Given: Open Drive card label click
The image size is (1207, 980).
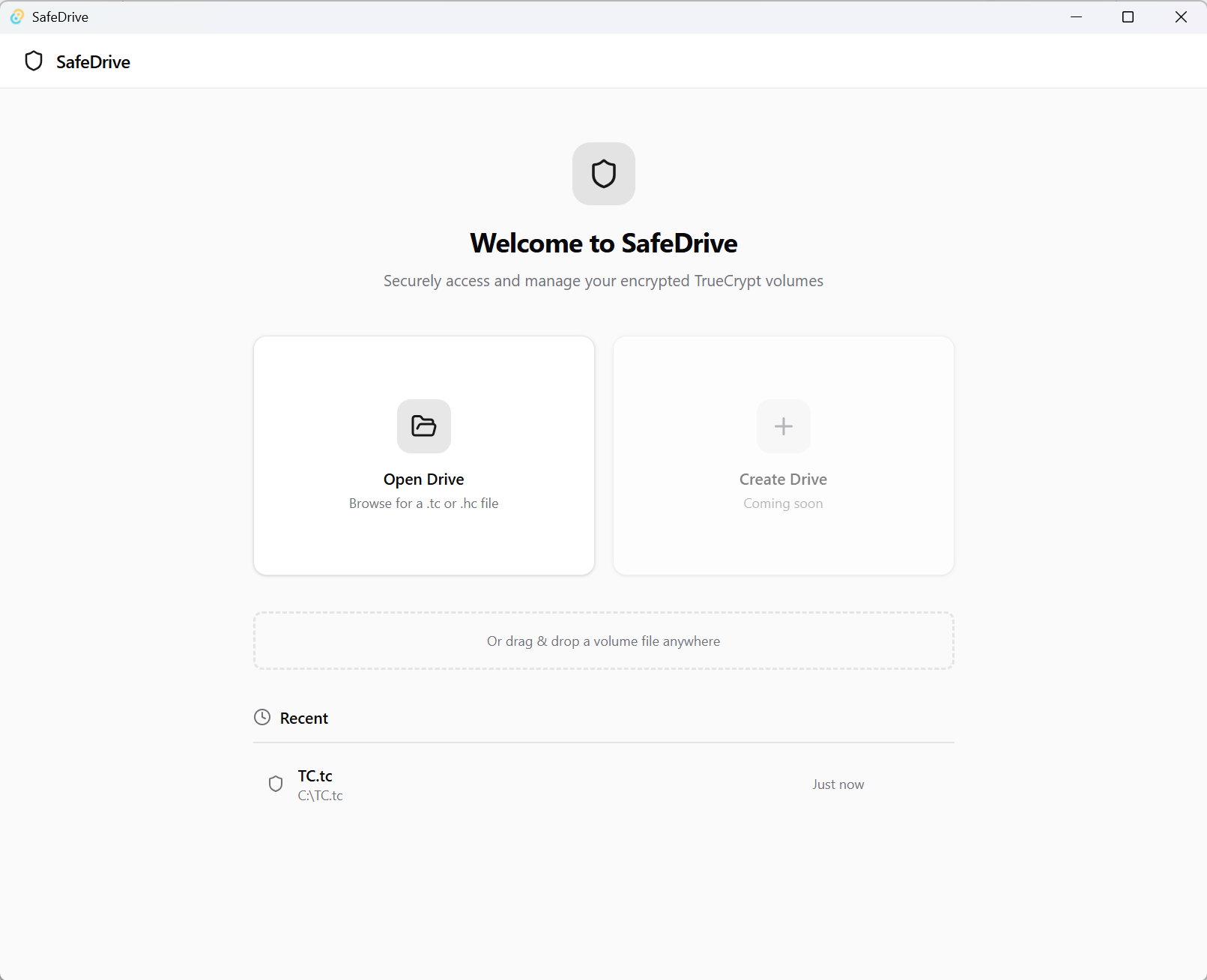Looking at the screenshot, I should point(424,480).
